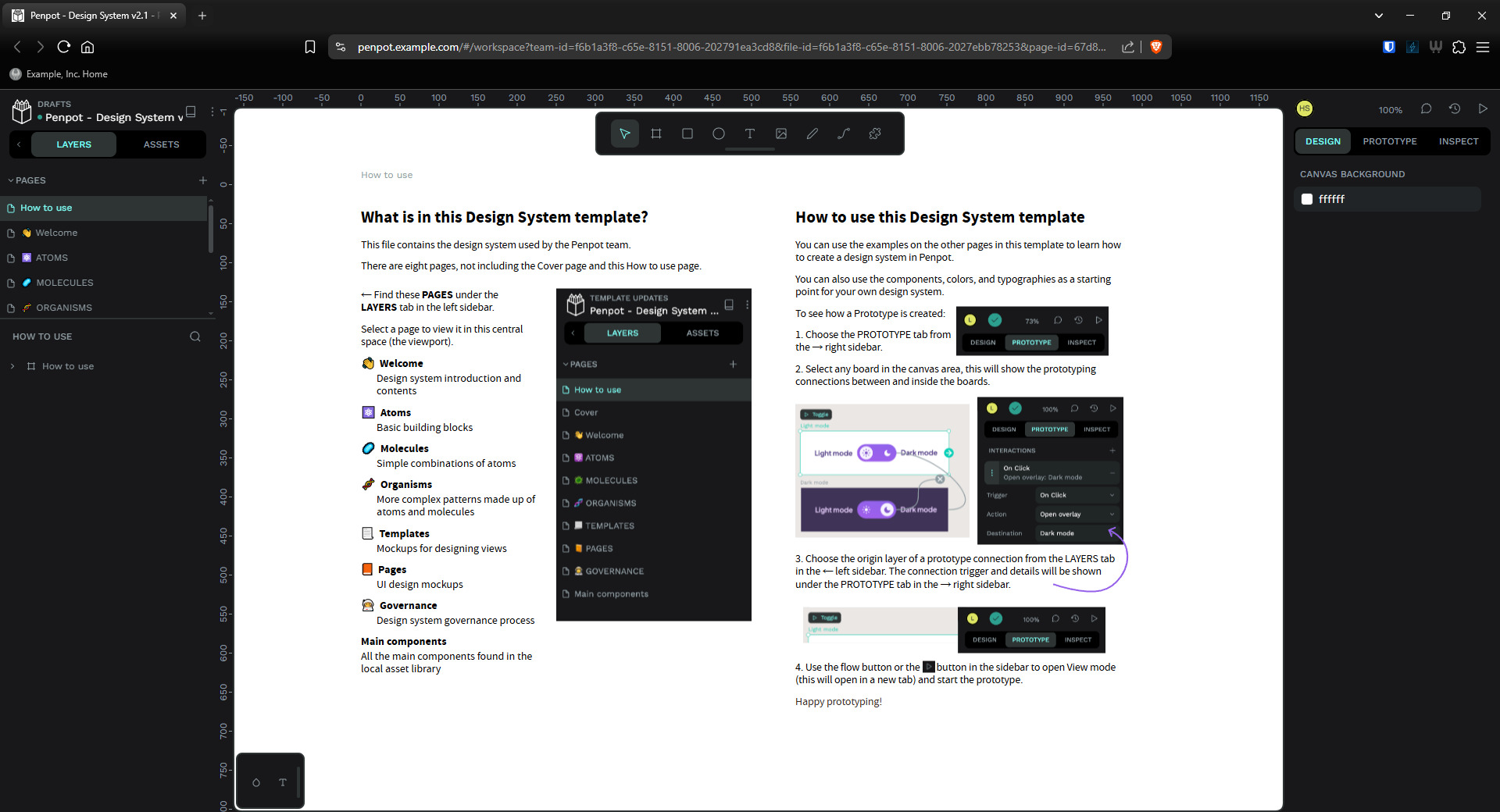Click the layers search magnifier icon
1500x812 pixels.
pos(195,337)
